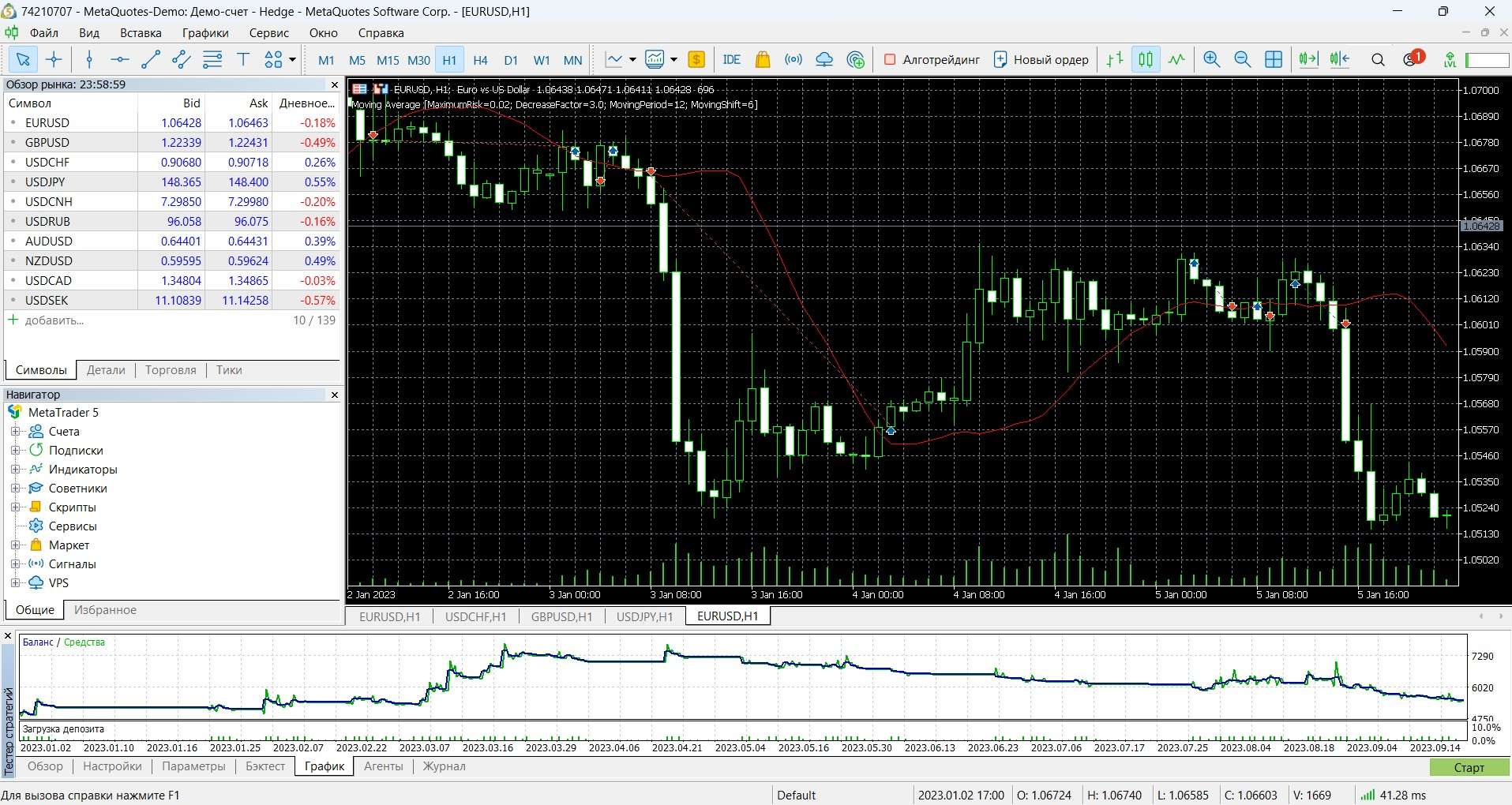Open the Market shopping bag icon
Screen dimensions: 1512x805
coord(763,59)
